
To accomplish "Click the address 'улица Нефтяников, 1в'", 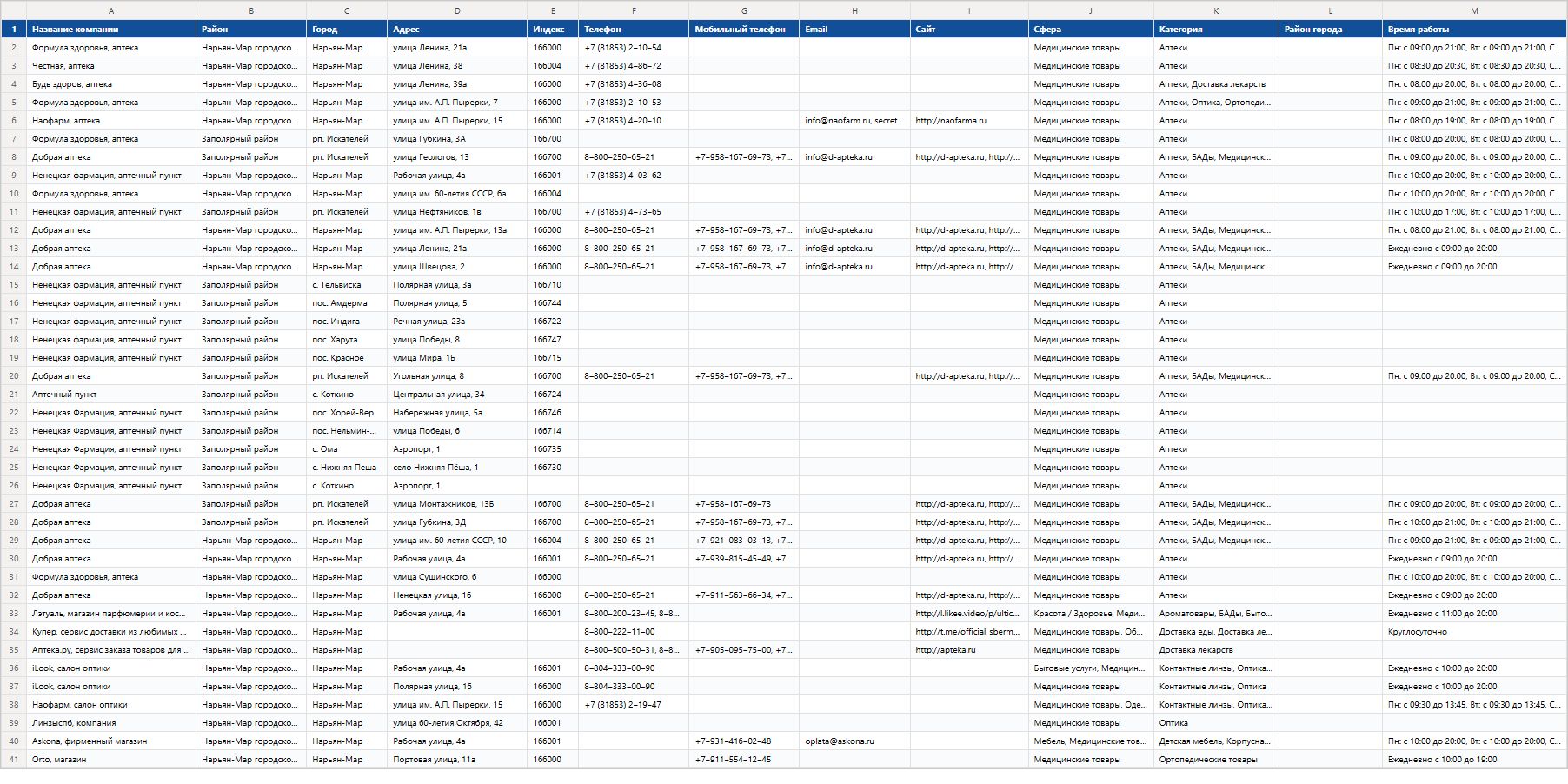I will click(457, 212).
